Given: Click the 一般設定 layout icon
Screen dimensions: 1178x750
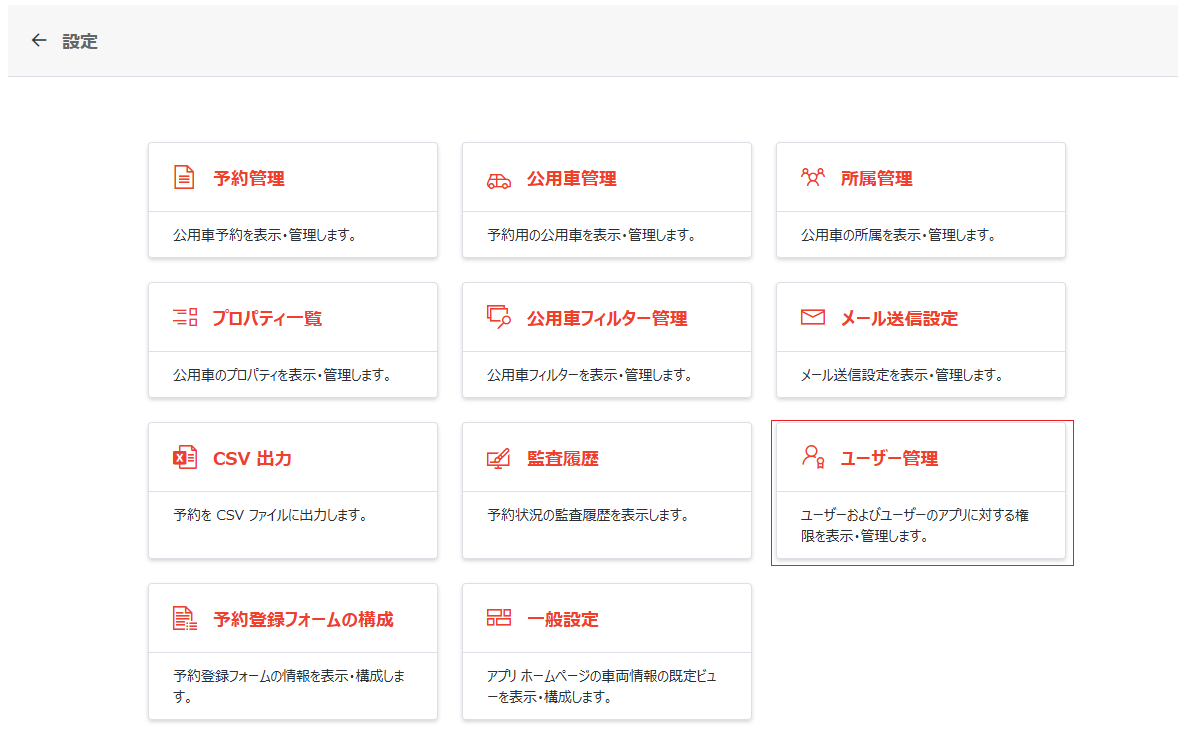Looking at the screenshot, I should [x=499, y=618].
